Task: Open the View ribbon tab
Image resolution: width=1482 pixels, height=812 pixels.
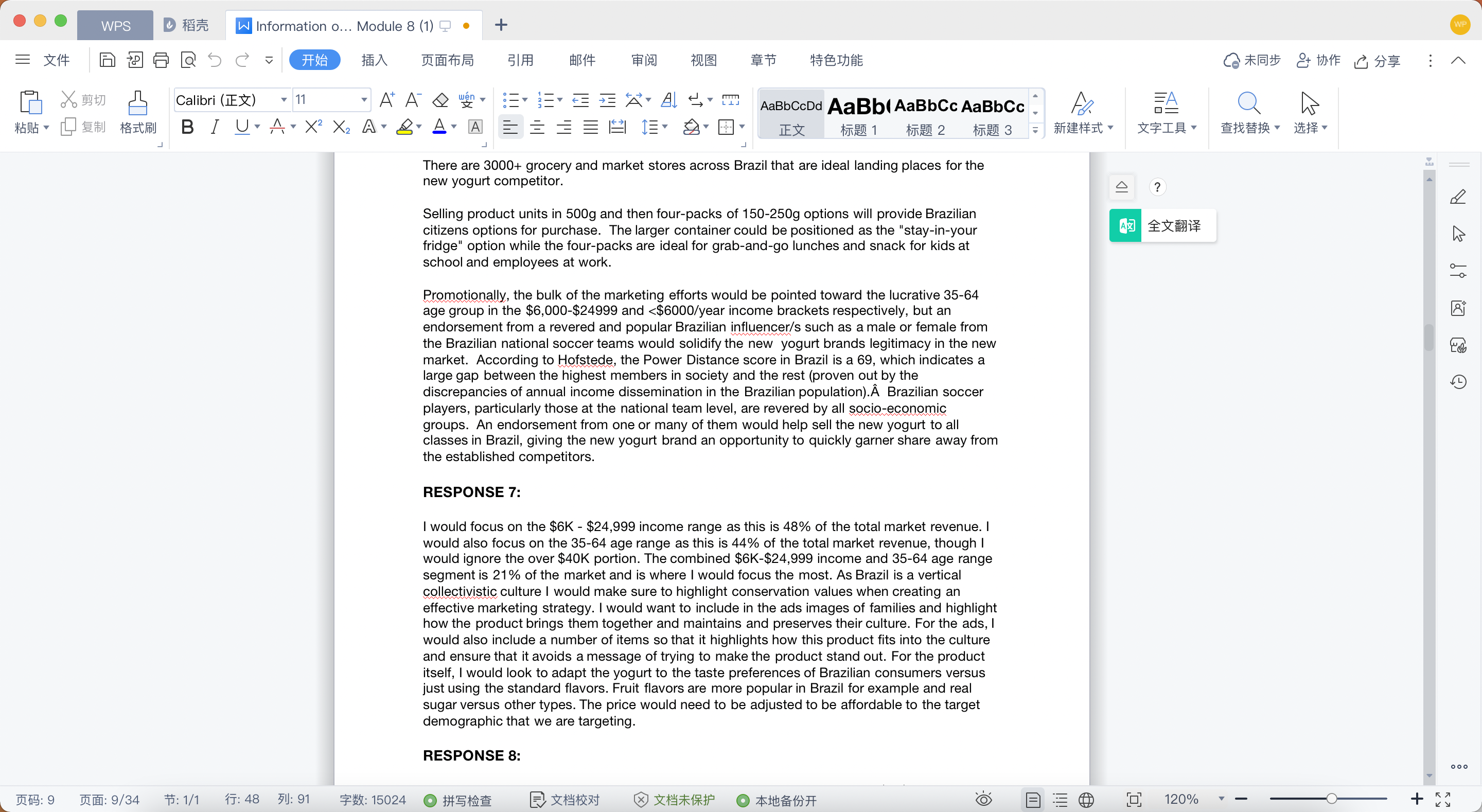Action: coord(703,60)
